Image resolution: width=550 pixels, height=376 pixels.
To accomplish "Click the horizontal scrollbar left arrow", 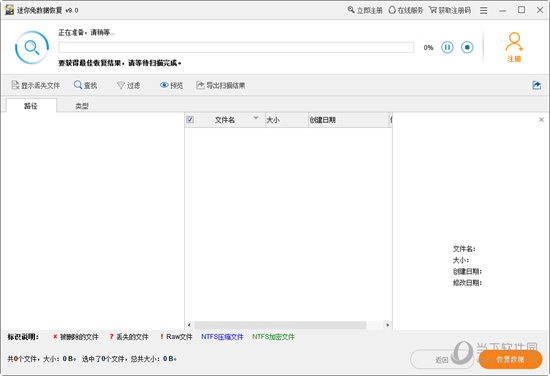I will (x=189, y=325).
